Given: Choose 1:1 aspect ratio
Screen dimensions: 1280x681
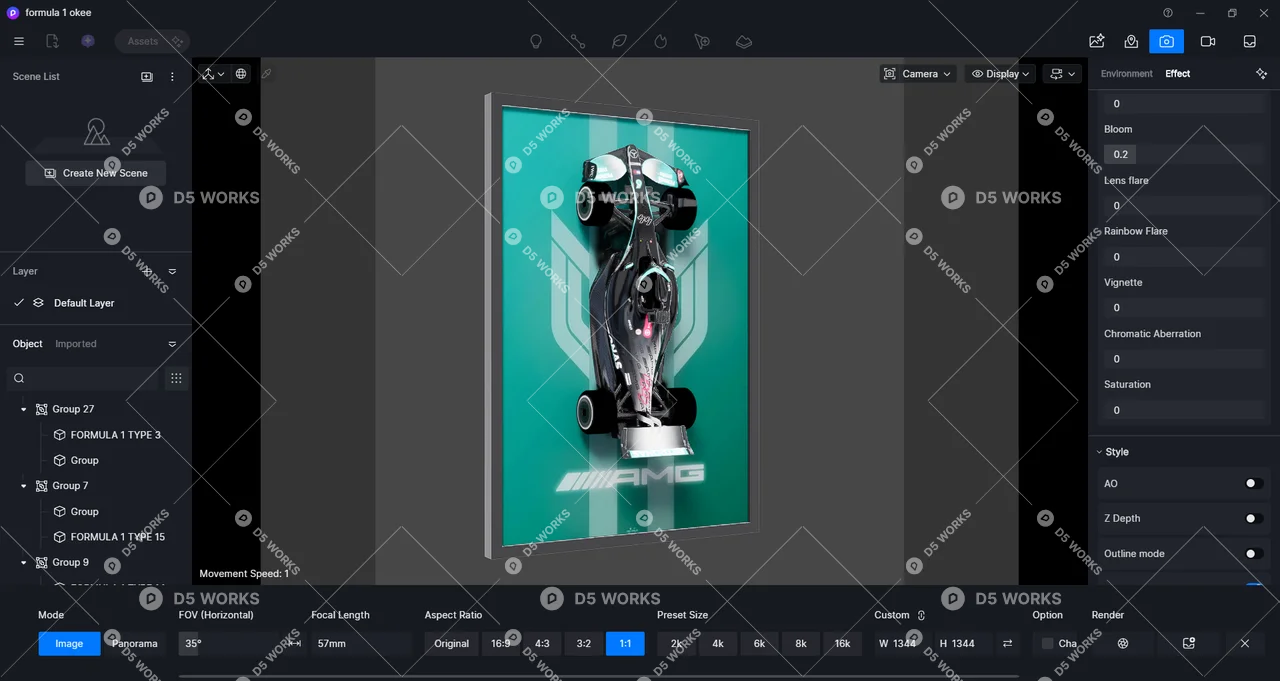Looking at the screenshot, I should coord(625,644).
